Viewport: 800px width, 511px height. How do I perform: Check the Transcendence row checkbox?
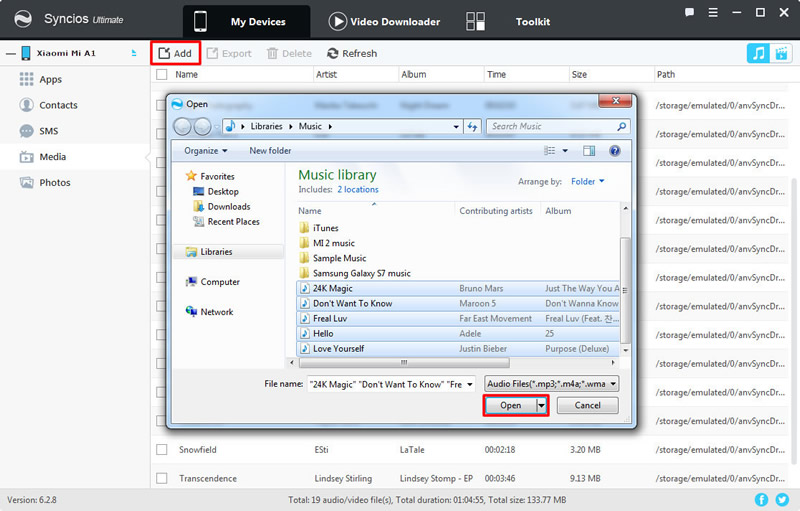(162, 478)
